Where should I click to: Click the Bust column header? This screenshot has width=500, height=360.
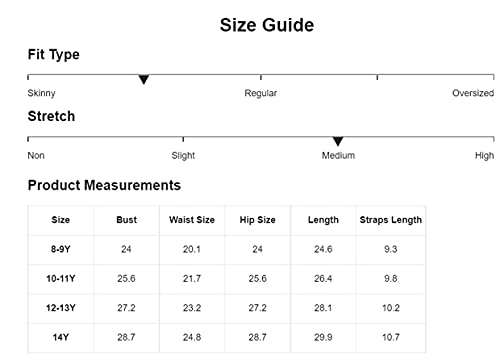tap(127, 220)
